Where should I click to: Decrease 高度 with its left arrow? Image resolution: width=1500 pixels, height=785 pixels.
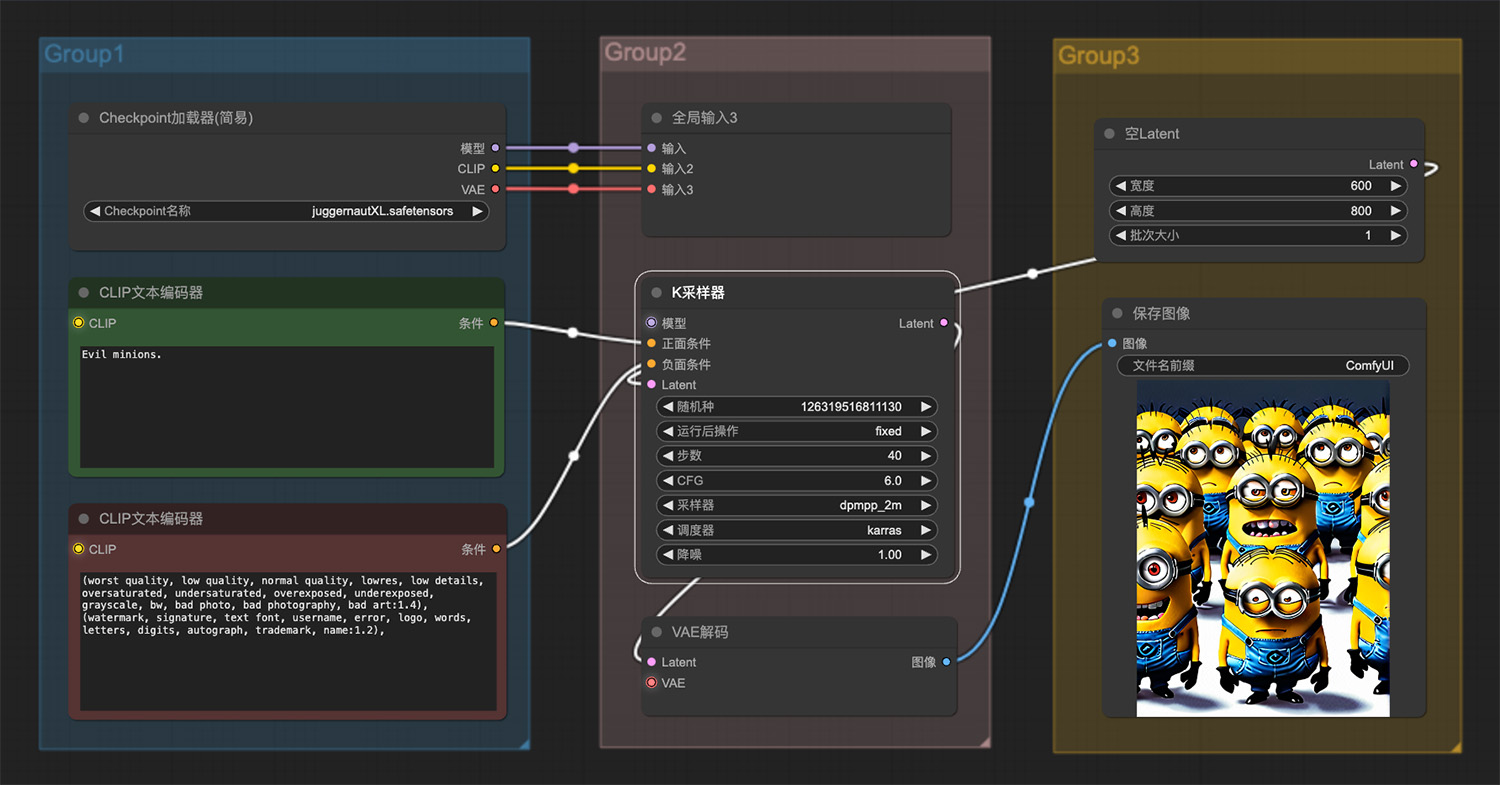[x=1121, y=211]
